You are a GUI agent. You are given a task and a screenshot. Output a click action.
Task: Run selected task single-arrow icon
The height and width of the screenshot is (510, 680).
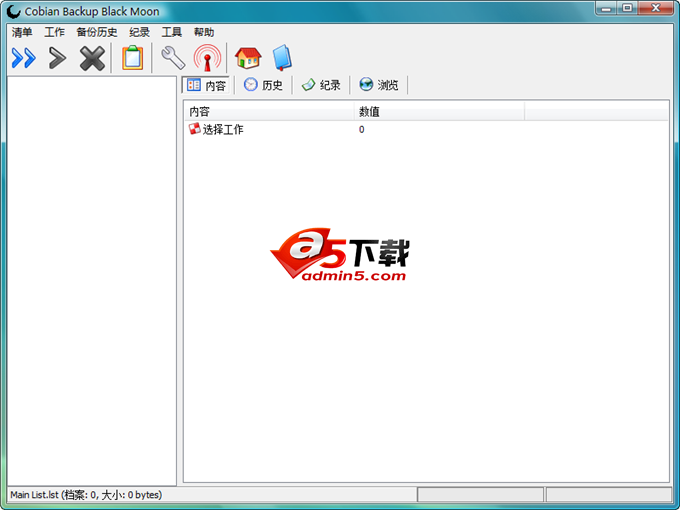point(57,58)
